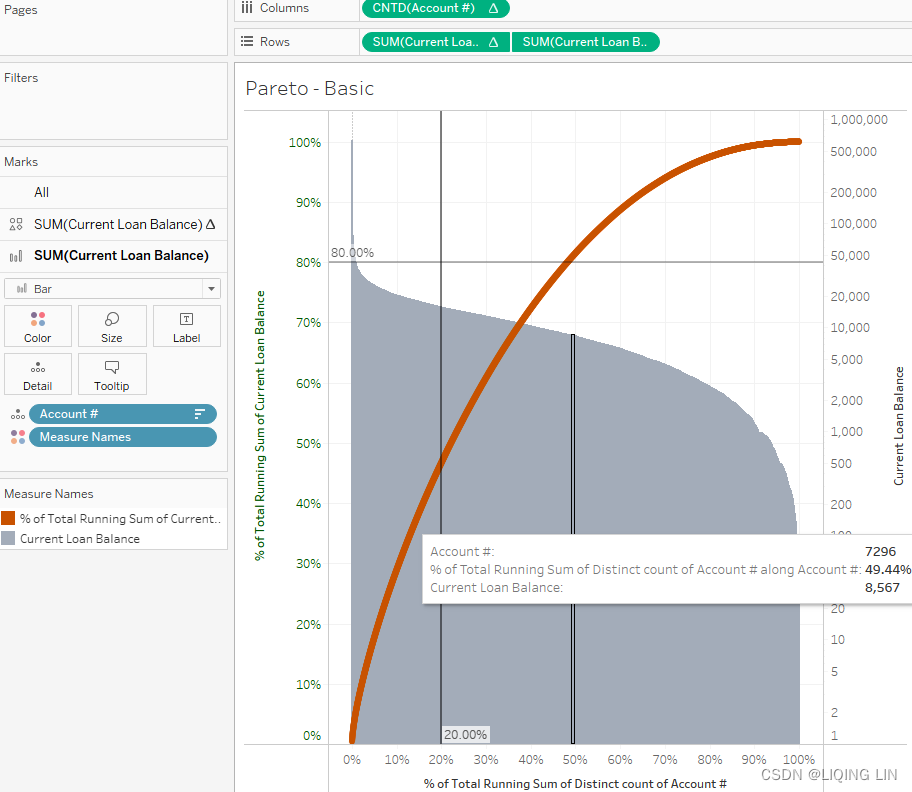Click the bottom axis title '% of Total Running Sum of Distinct count of Account #'
Viewport: 912px width, 792px height.
(x=575, y=784)
